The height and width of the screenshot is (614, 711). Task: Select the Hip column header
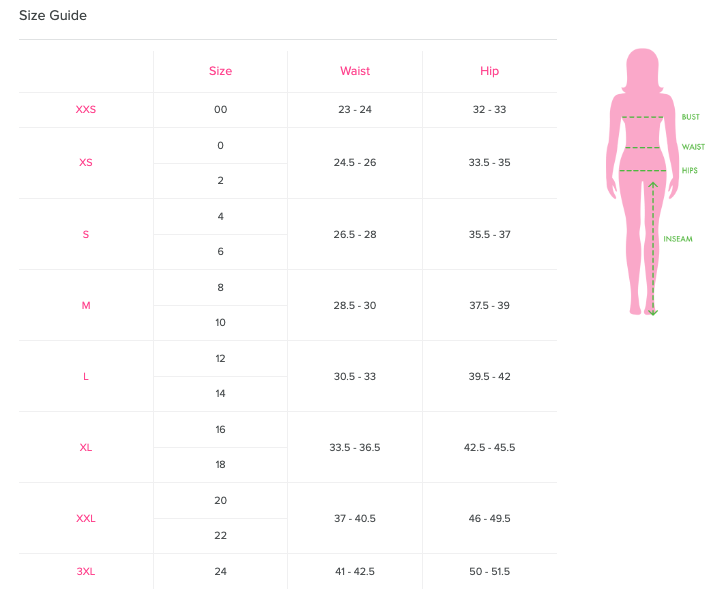click(490, 71)
